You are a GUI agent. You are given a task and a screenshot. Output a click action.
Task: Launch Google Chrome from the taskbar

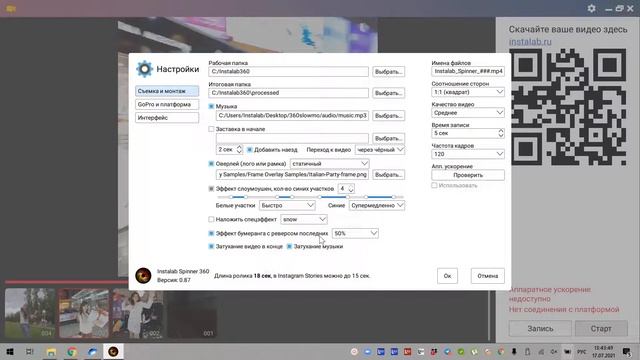72,351
